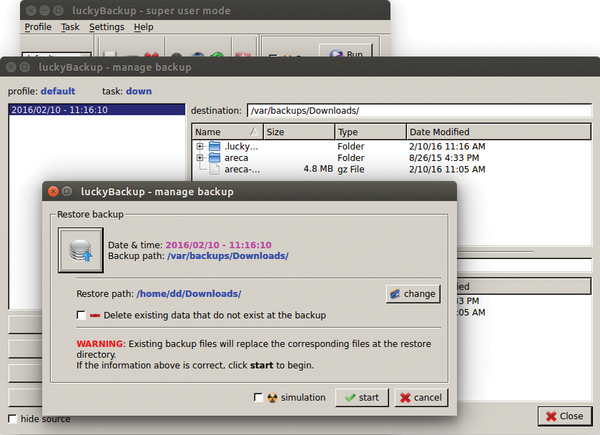
Task: Open the Settings menu
Action: click(107, 27)
